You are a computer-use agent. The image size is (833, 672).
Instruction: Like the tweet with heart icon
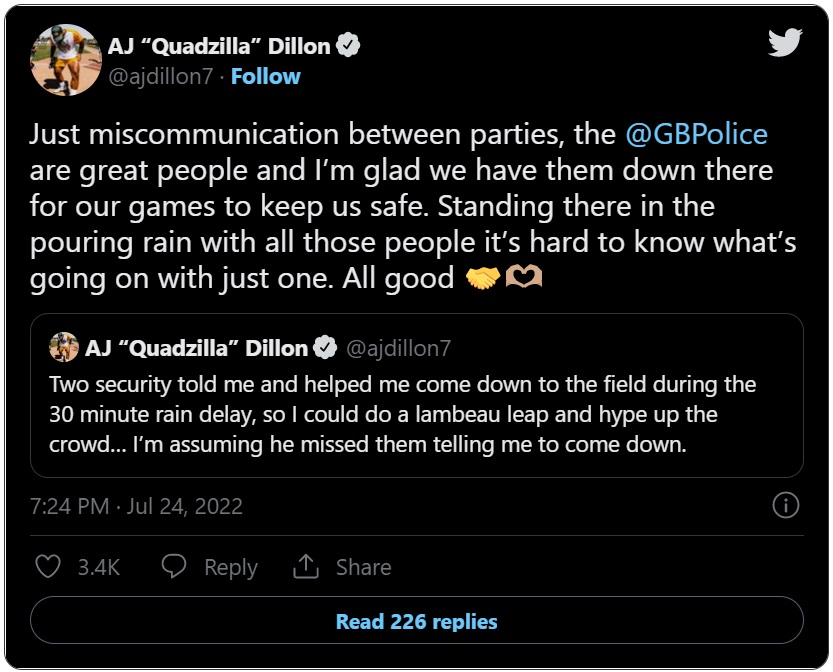(x=48, y=567)
